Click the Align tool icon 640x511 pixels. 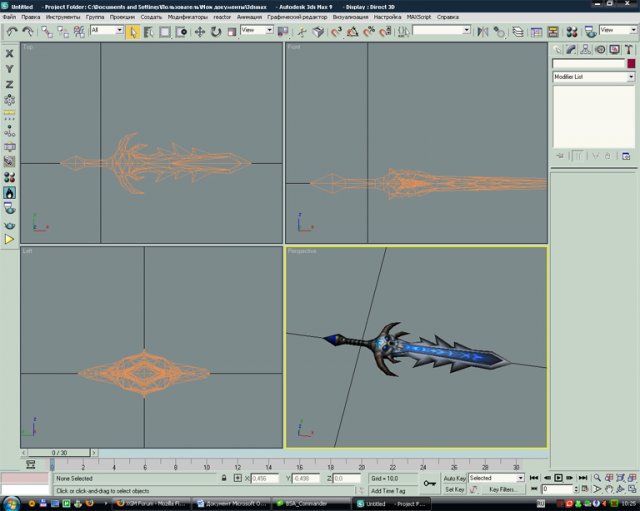click(x=499, y=32)
